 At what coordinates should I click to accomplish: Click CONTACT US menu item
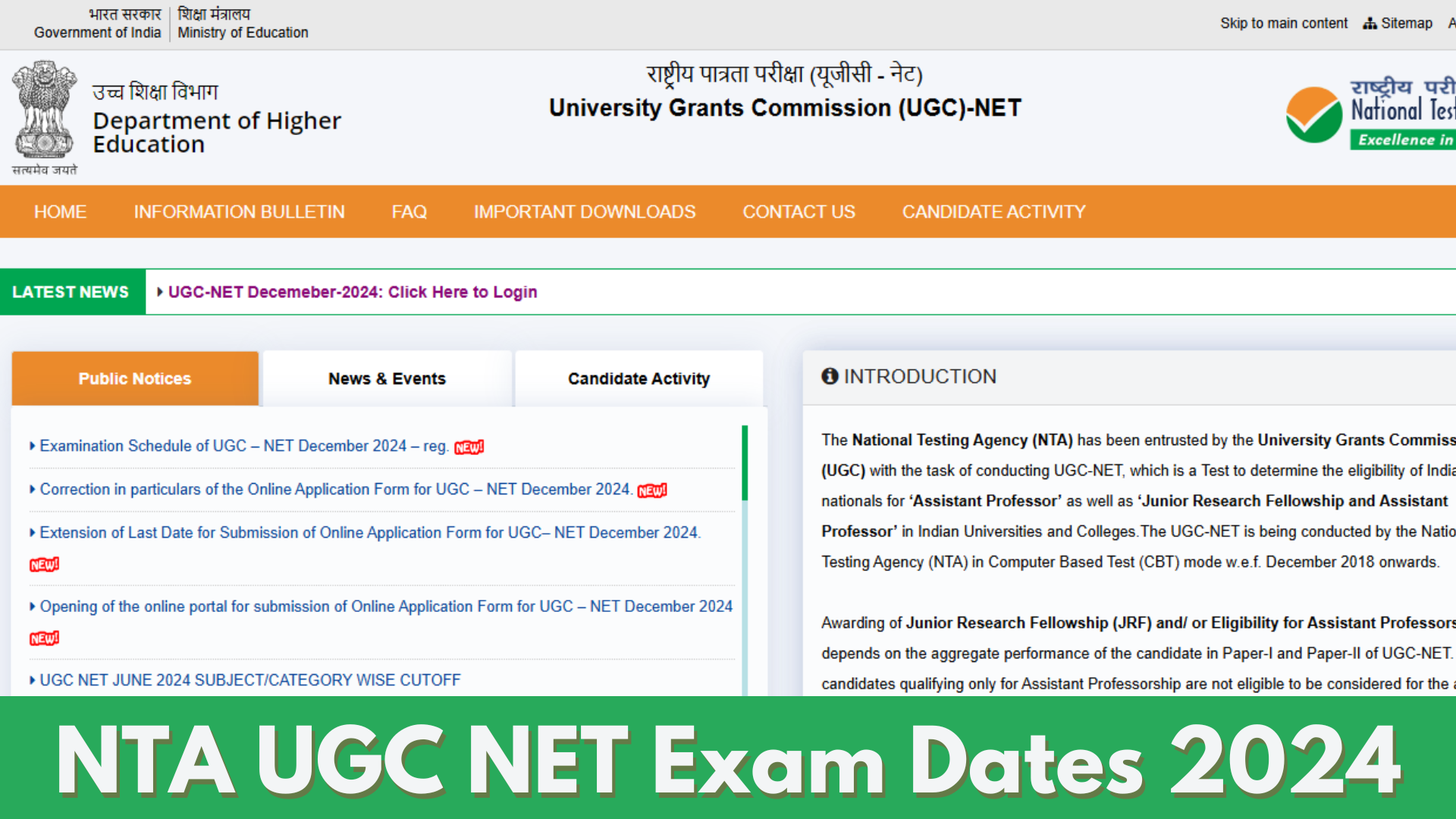click(798, 211)
